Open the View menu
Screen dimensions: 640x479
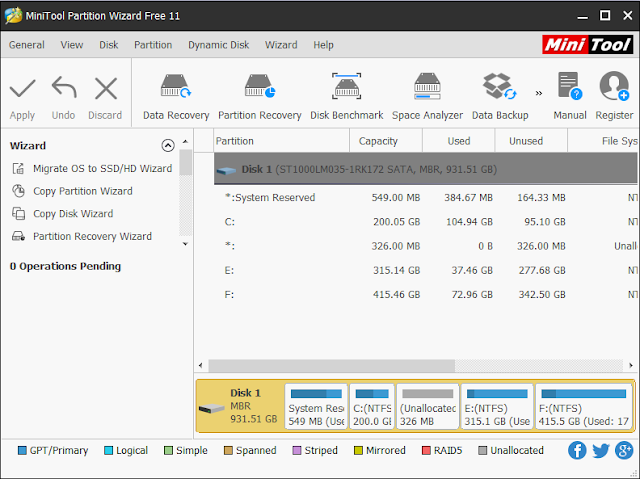click(x=72, y=45)
